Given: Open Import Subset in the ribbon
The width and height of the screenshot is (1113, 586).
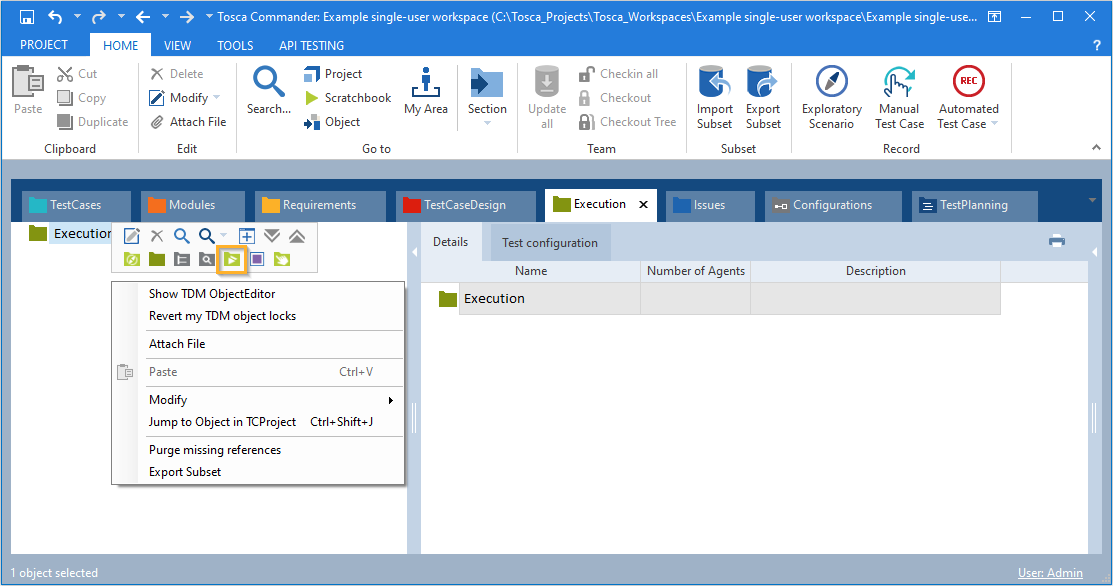Looking at the screenshot, I should click(x=714, y=98).
